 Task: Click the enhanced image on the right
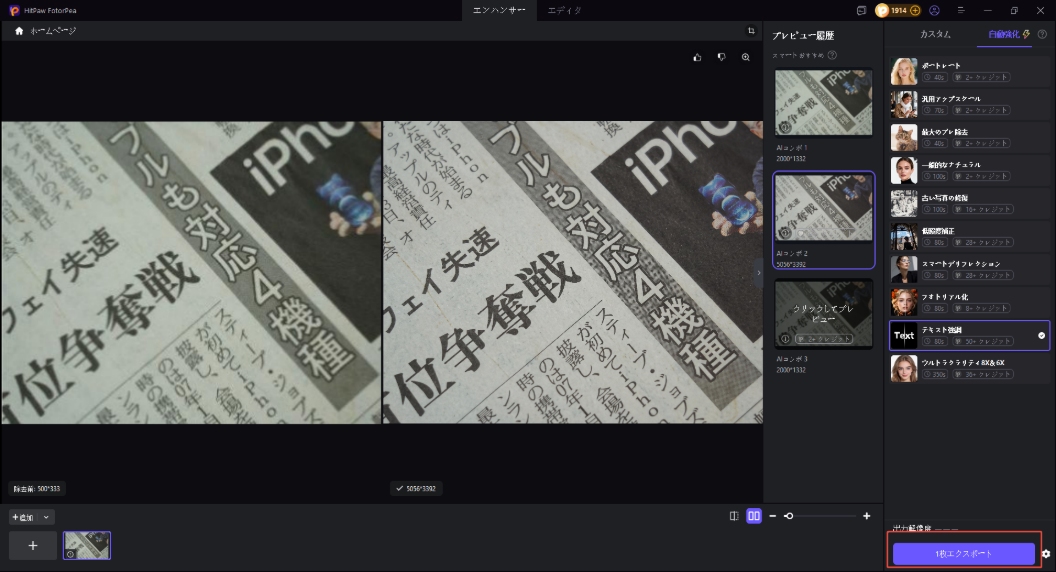coord(572,272)
